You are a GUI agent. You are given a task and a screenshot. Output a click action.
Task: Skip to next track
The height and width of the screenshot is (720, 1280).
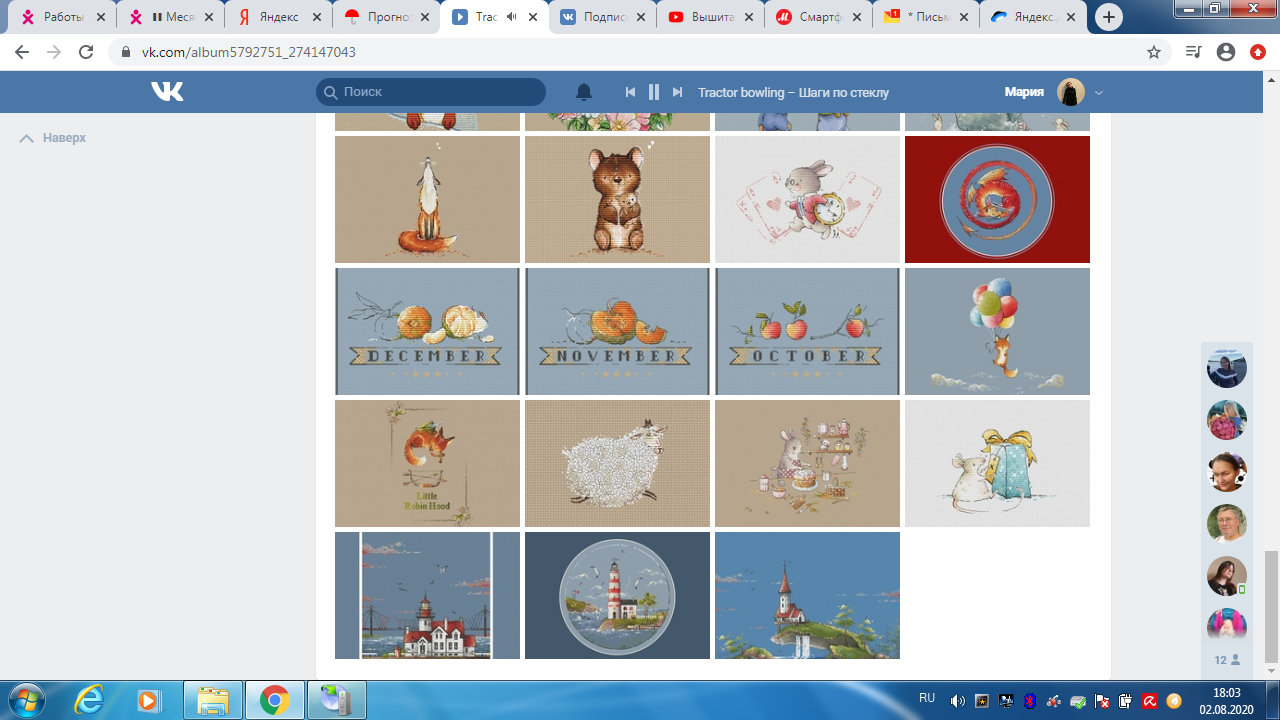pos(677,92)
